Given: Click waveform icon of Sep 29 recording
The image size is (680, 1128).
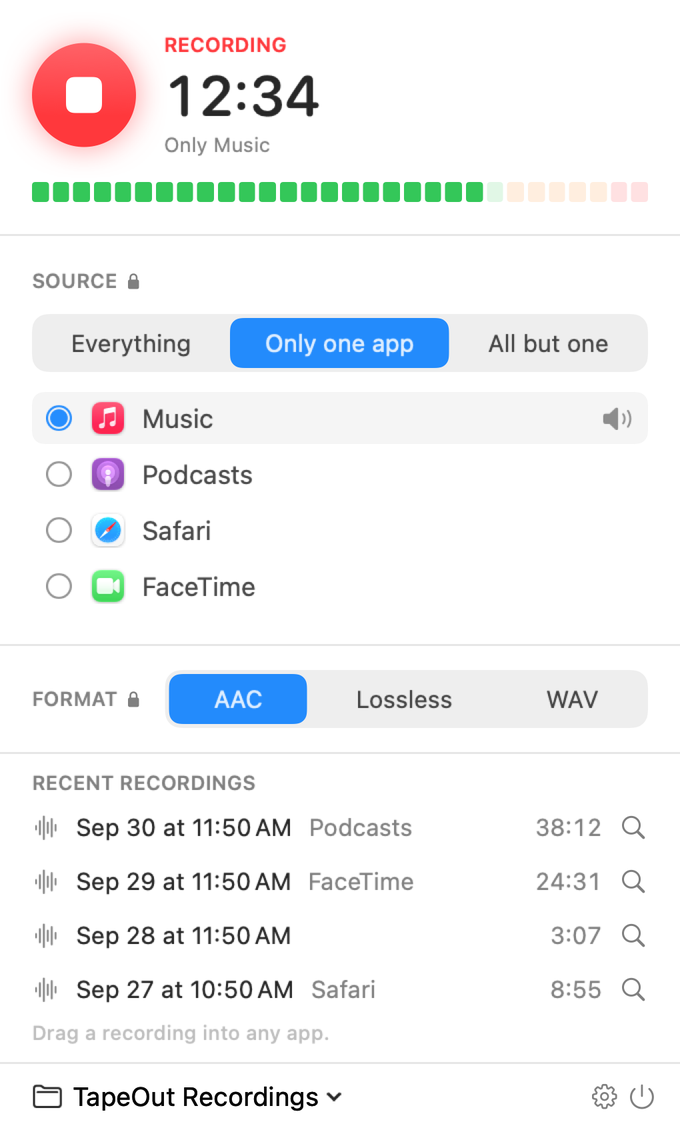Looking at the screenshot, I should pos(46,881).
